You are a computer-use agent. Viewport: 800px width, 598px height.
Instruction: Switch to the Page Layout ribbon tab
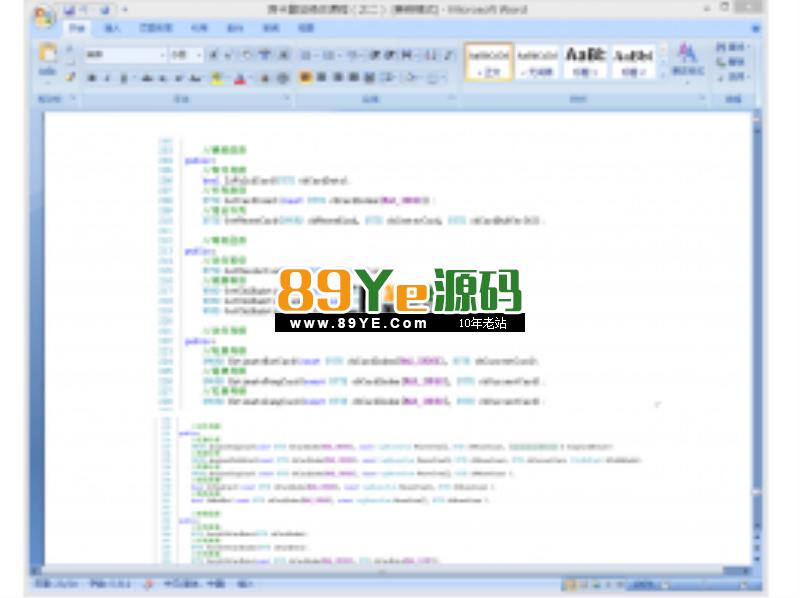coord(156,29)
